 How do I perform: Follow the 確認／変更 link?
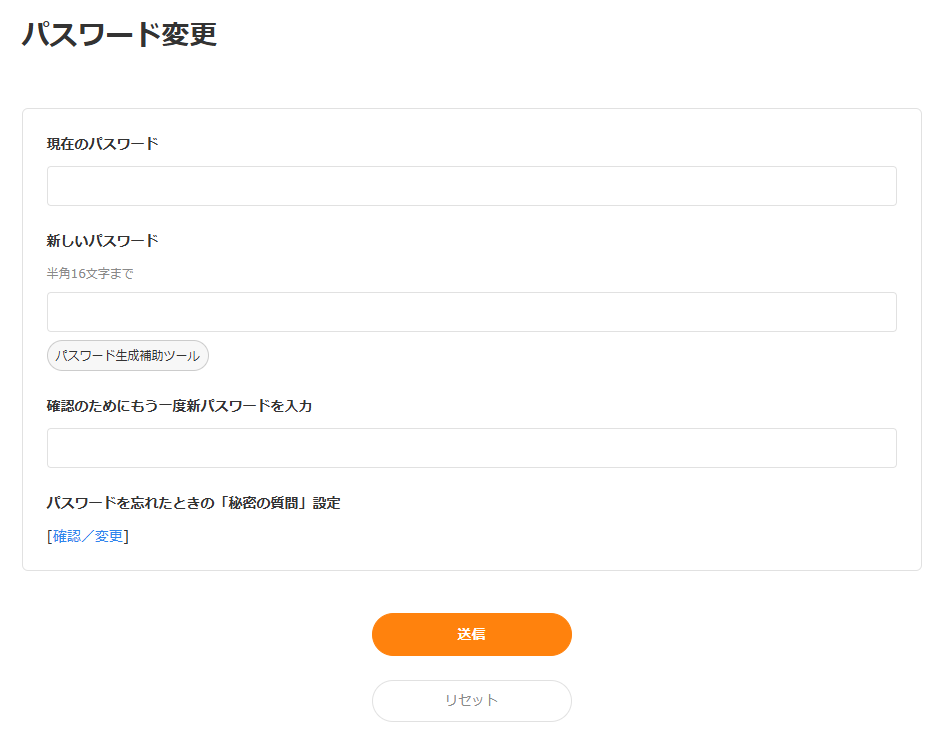pos(88,536)
